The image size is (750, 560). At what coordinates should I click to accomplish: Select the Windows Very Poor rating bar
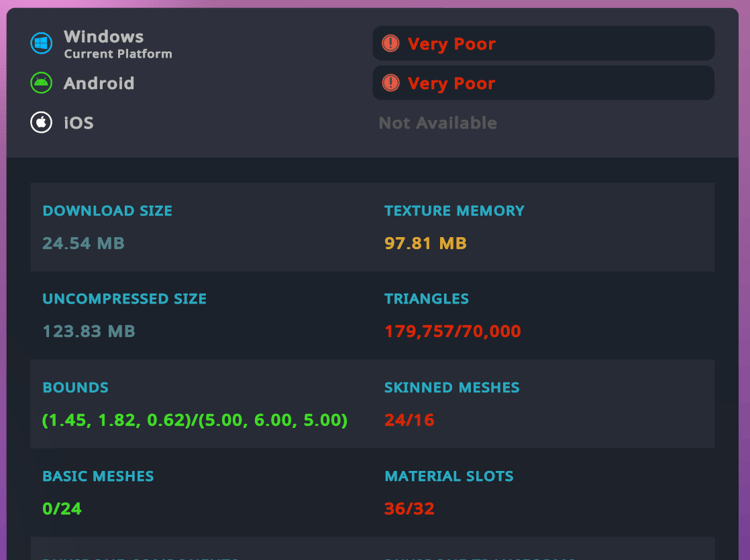[543, 43]
